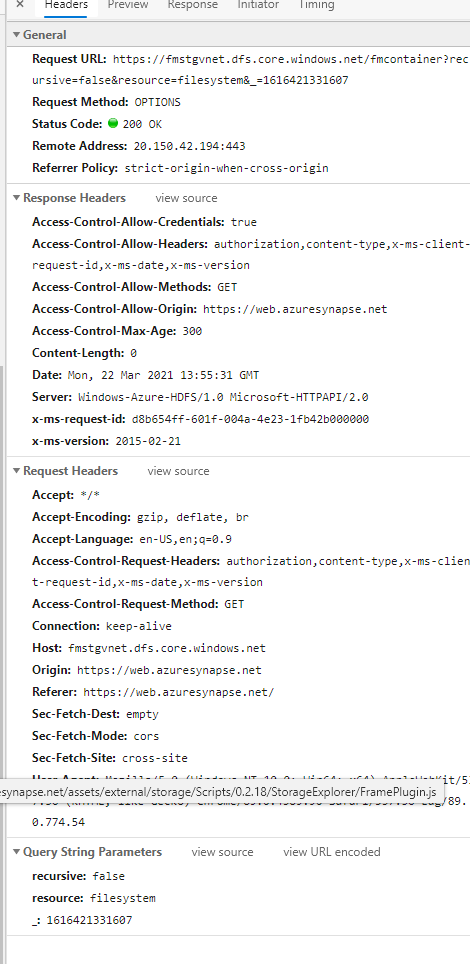Click the Request URL value

250,69
